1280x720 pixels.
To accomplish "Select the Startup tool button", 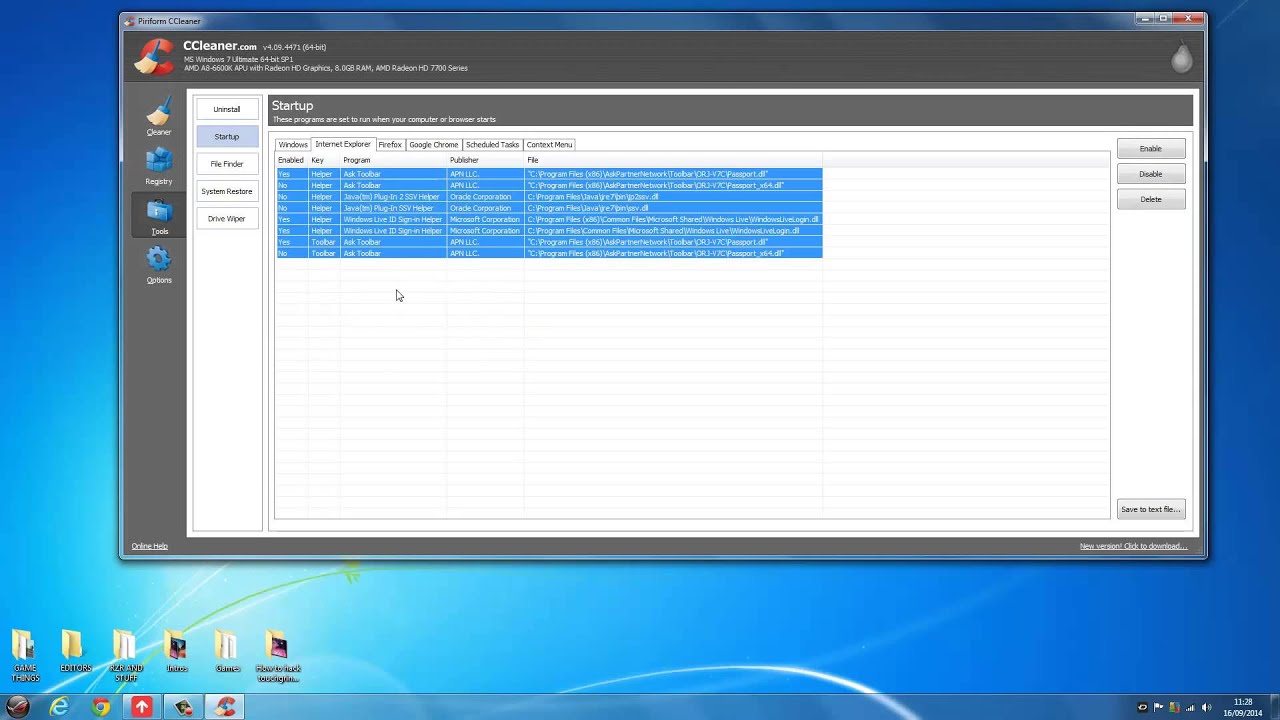I will [227, 136].
